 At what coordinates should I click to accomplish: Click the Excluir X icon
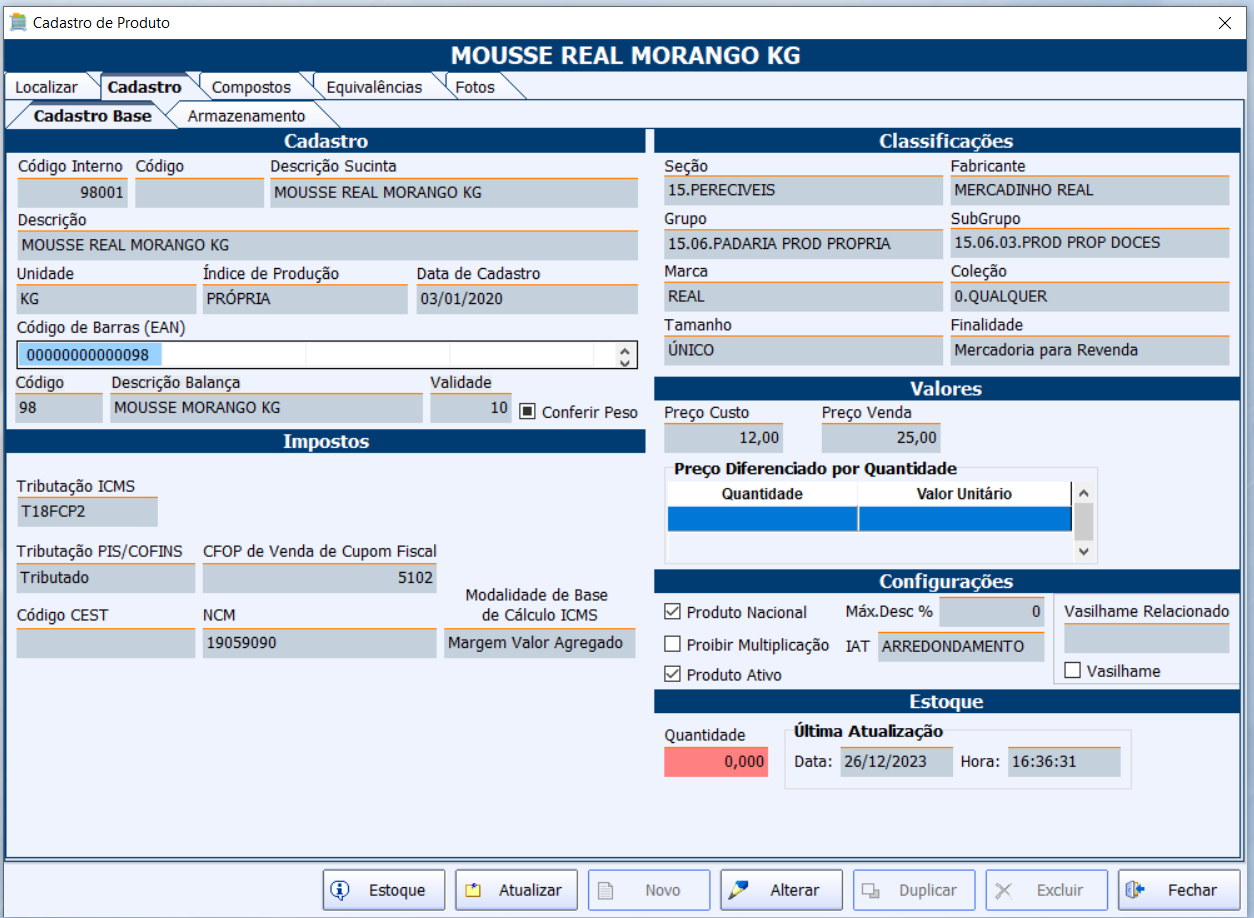click(x=1004, y=890)
